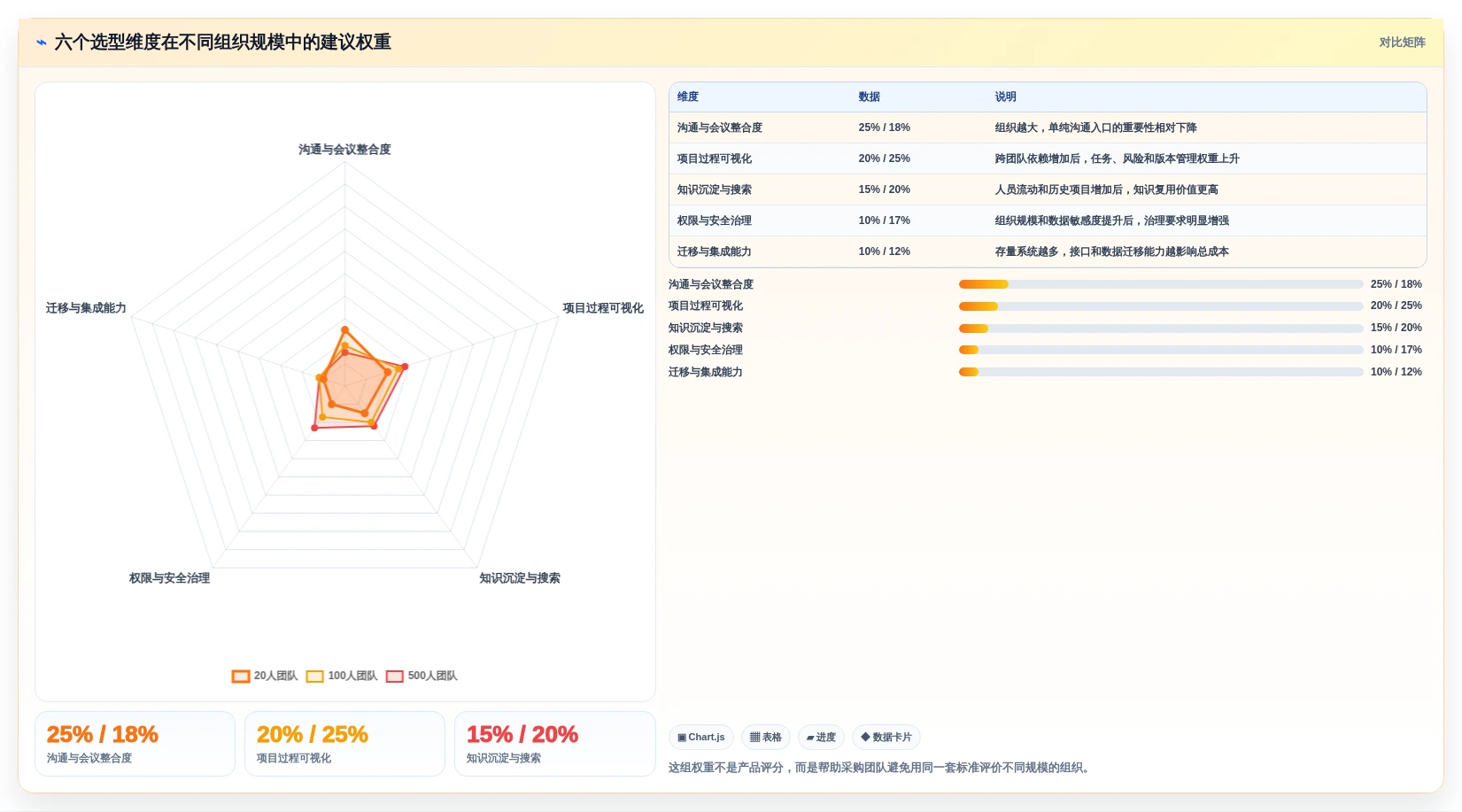The height and width of the screenshot is (812, 1462).
Task: Click the radar axis label 沟通与会议整合度
Action: (344, 150)
